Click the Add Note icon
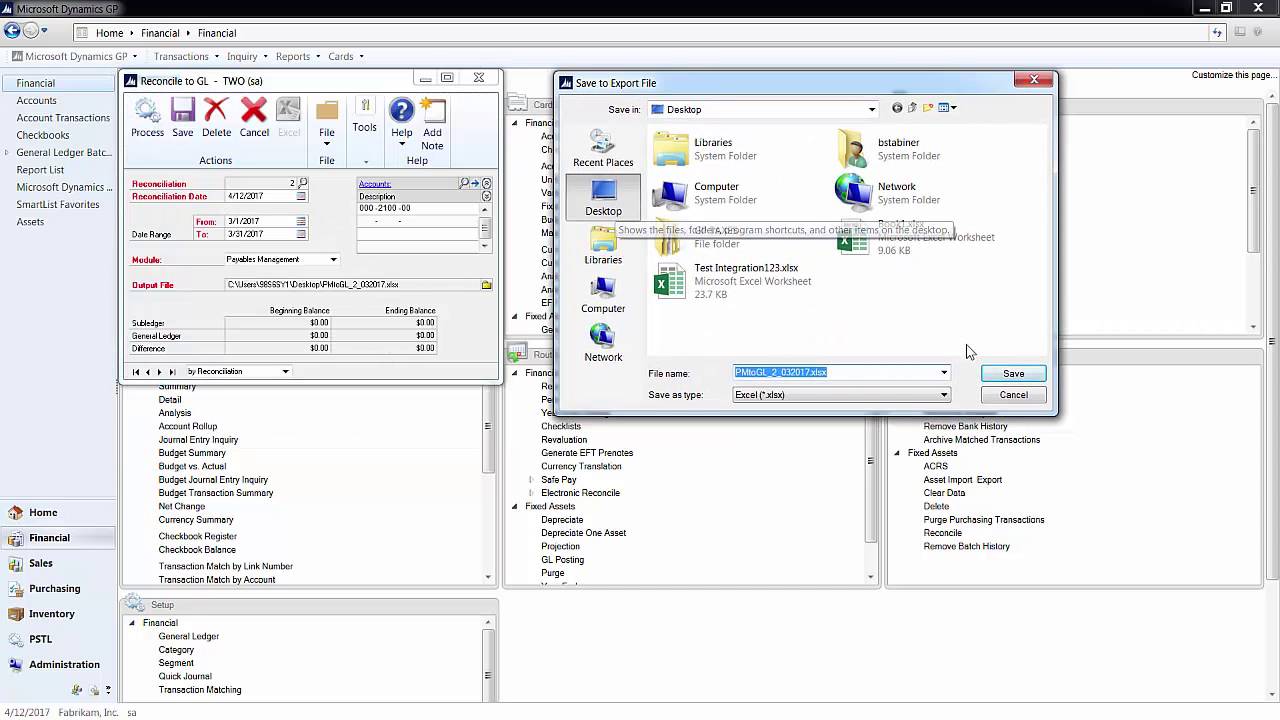 coord(432,124)
